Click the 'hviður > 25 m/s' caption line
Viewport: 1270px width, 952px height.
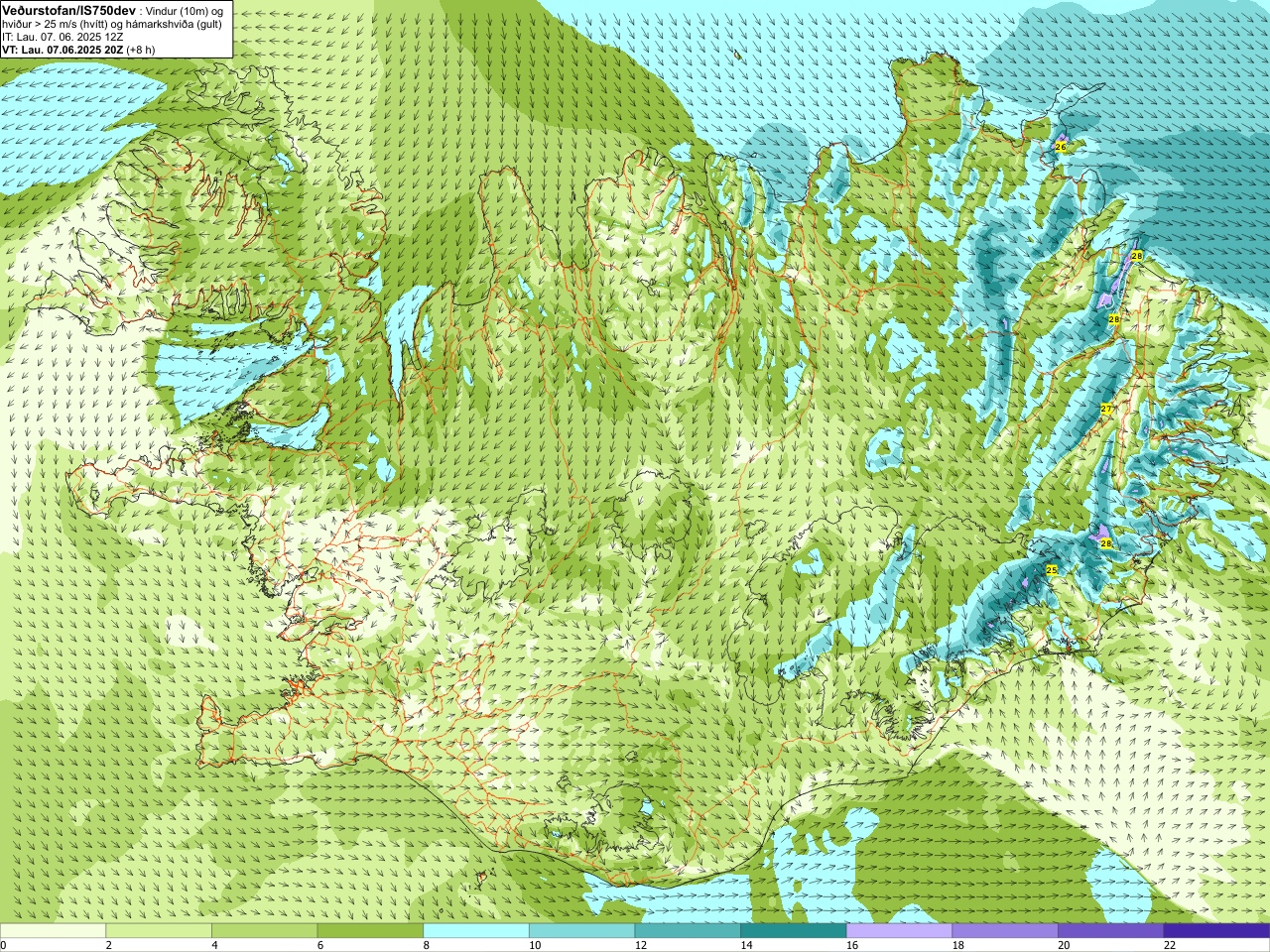111,24
